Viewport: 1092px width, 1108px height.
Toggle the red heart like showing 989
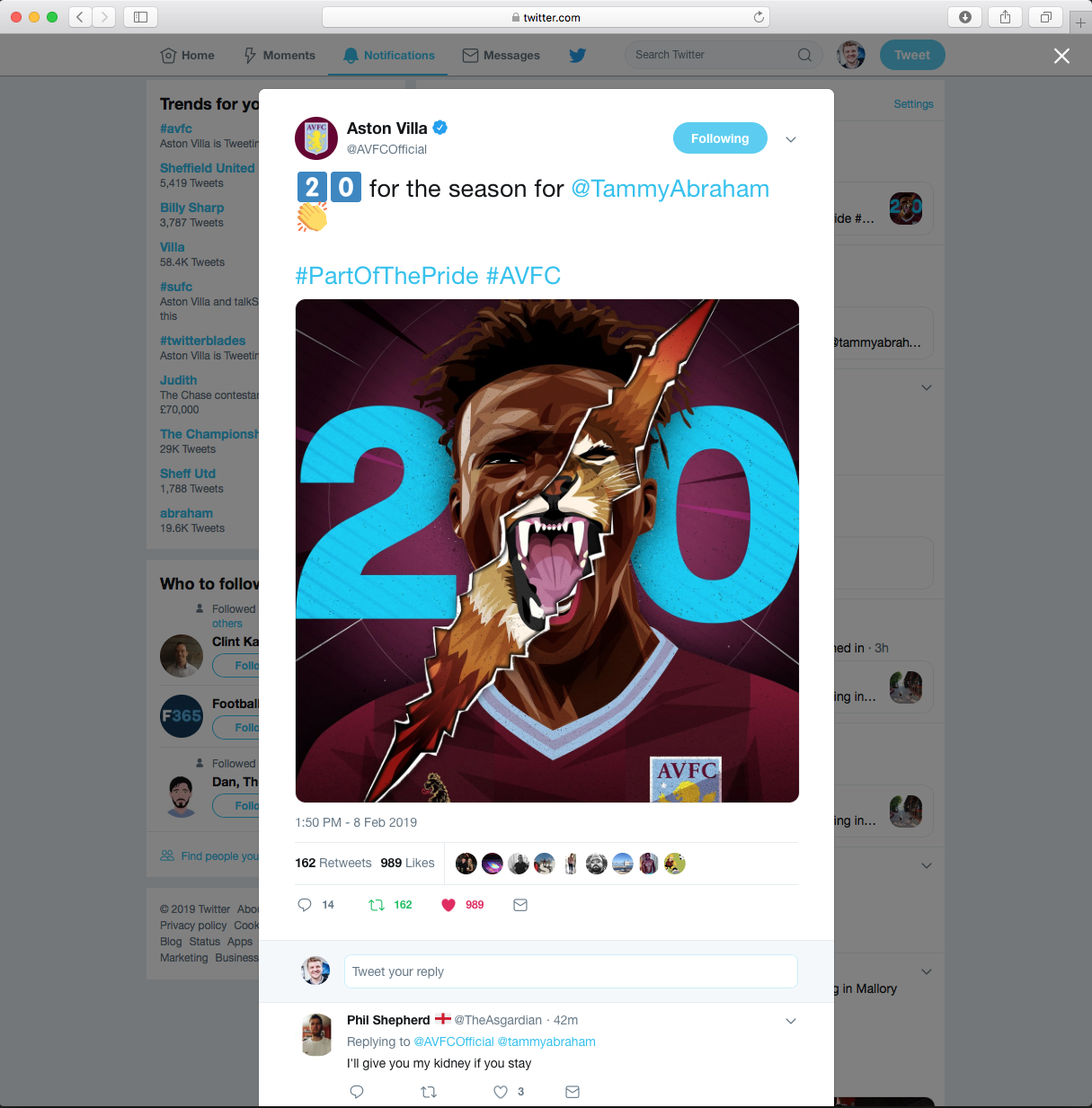pyautogui.click(x=448, y=905)
